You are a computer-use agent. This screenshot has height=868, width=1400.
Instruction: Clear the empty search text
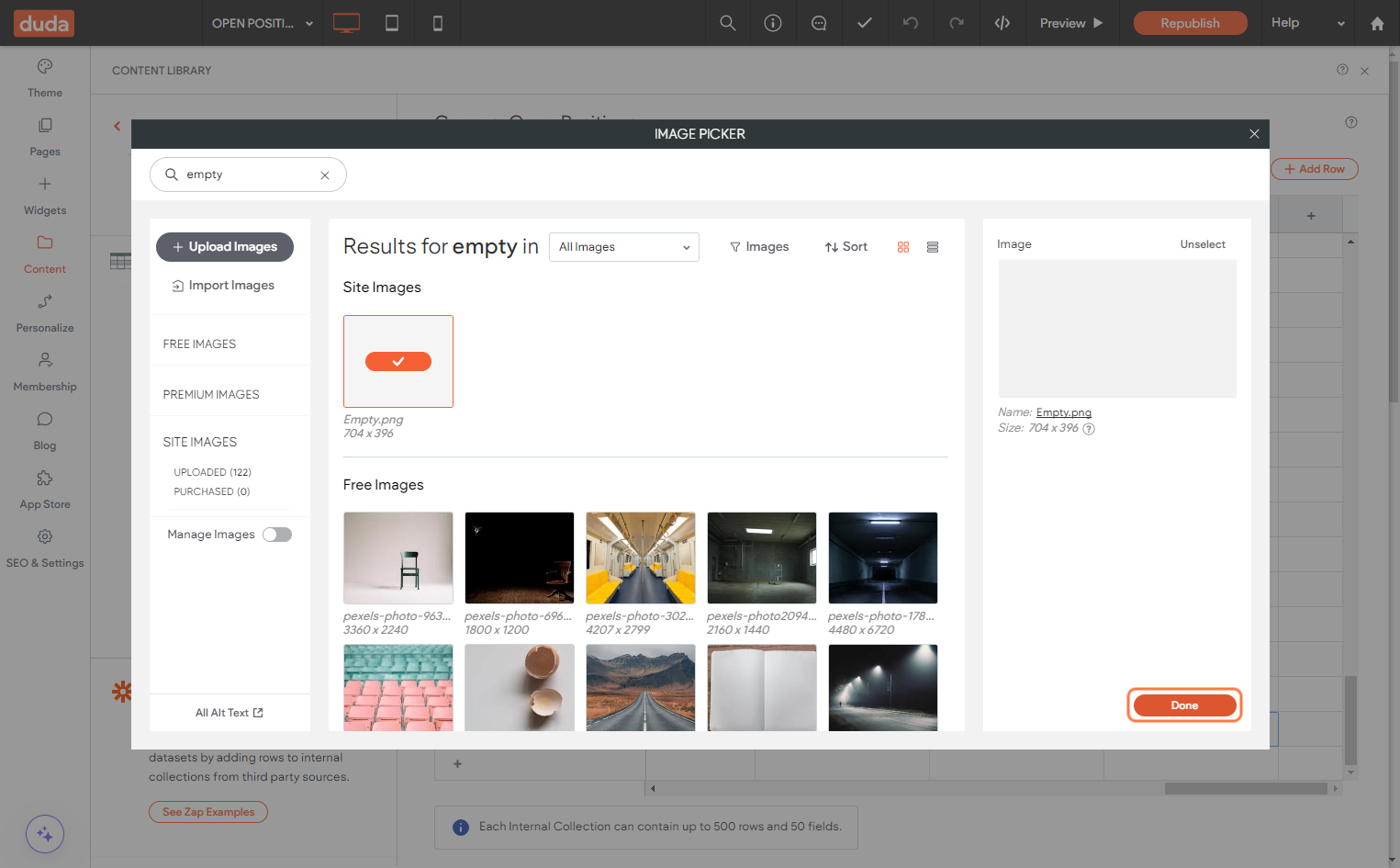(325, 175)
